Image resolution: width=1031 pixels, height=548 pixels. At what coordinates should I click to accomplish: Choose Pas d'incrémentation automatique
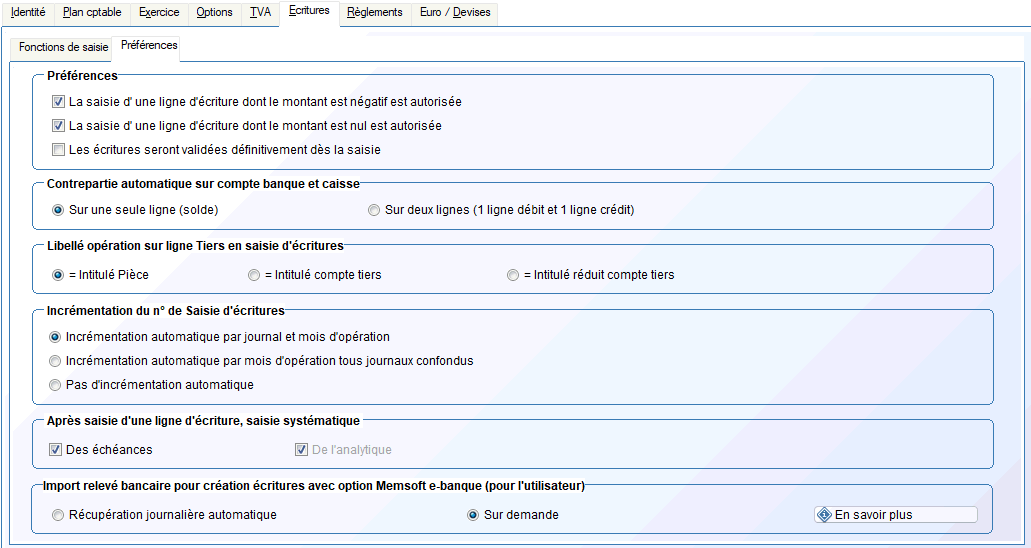[x=56, y=385]
